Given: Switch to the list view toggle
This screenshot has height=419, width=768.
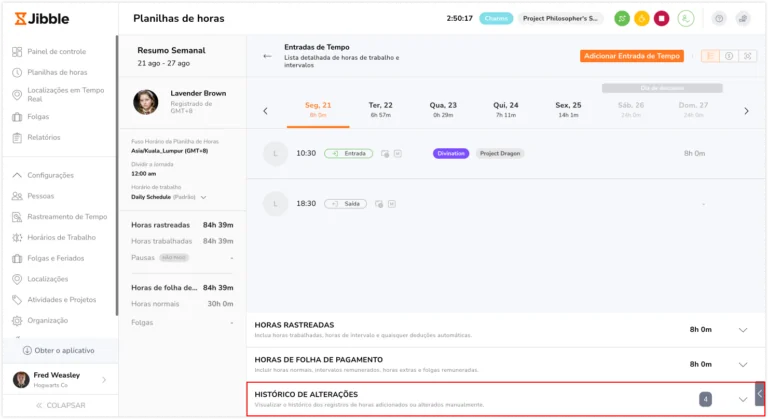Looking at the screenshot, I should (710, 56).
